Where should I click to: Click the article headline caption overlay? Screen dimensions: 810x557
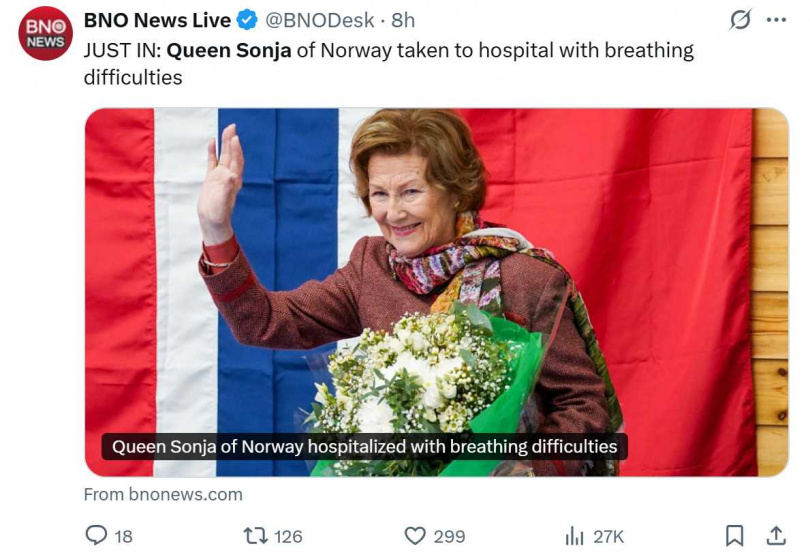(364, 446)
